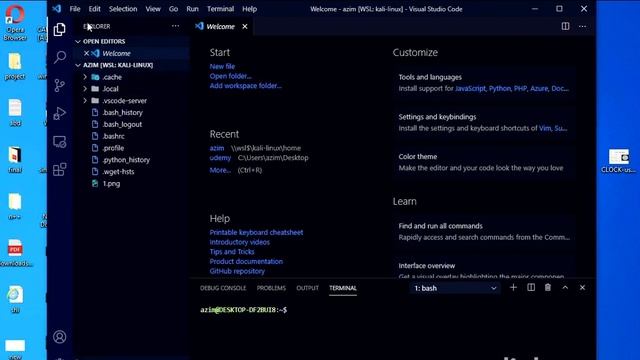The height and width of the screenshot is (360, 640).
Task: Open the 1.png image file
Action: (x=111, y=184)
